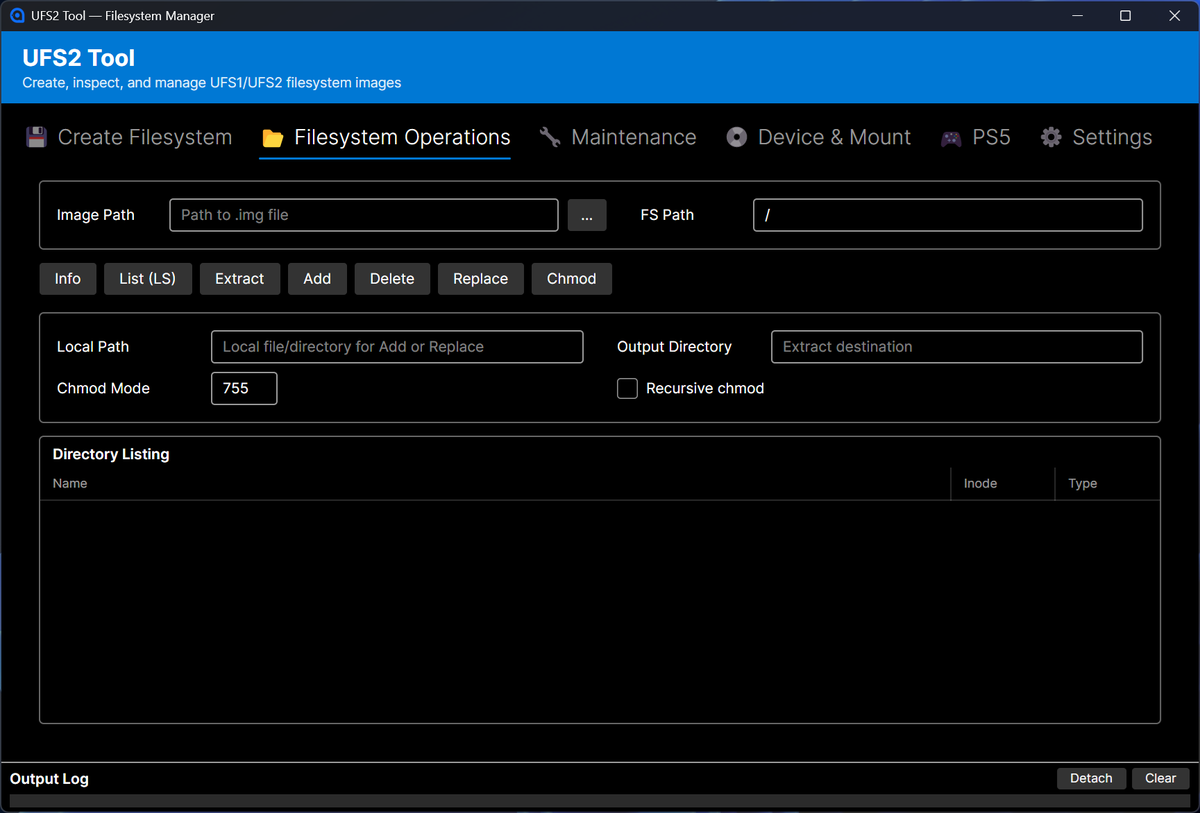Open the Maintenance tab
Viewport: 1200px width, 813px height.
618,138
